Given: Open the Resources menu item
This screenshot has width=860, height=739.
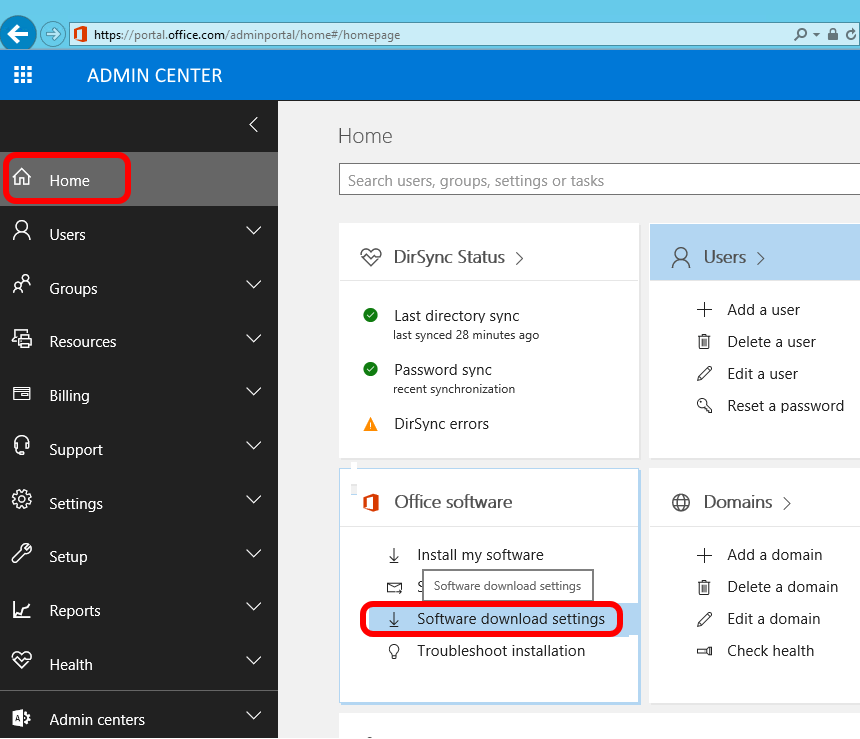Looking at the screenshot, I should pyautogui.click(x=83, y=342).
